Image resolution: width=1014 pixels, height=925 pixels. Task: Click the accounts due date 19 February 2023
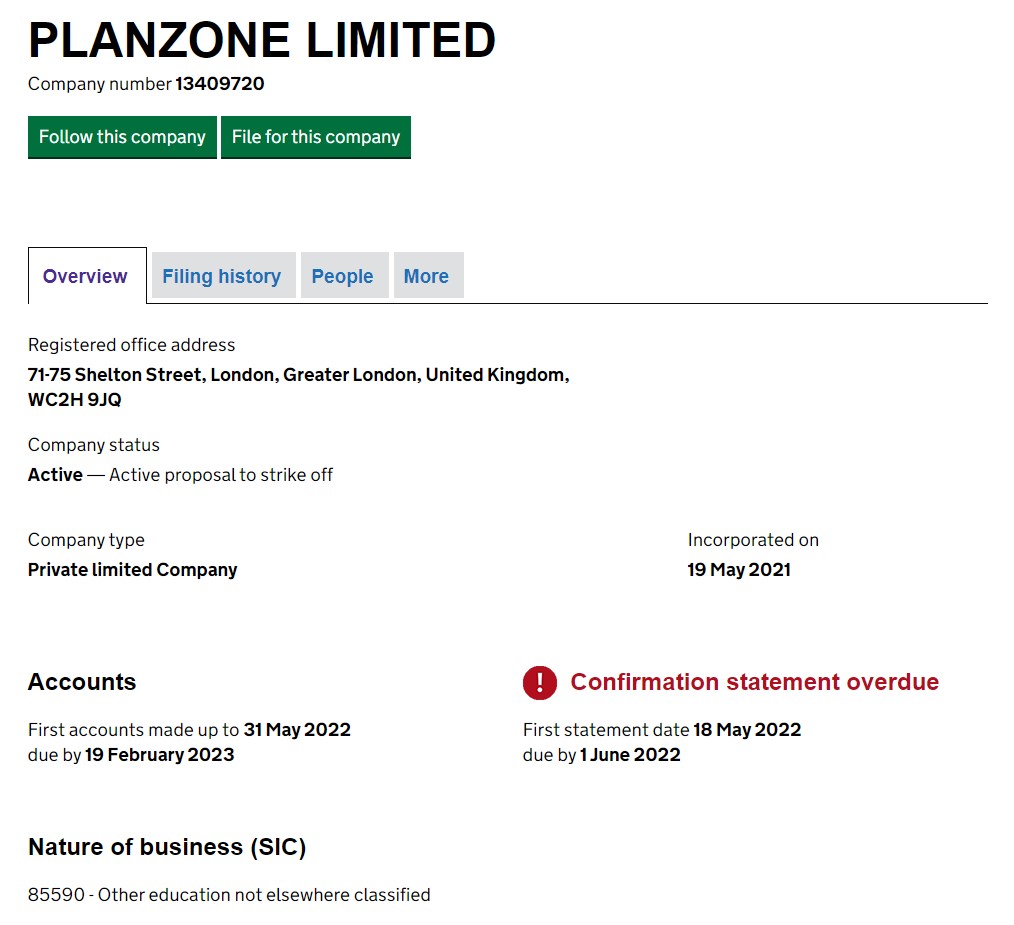[159, 755]
